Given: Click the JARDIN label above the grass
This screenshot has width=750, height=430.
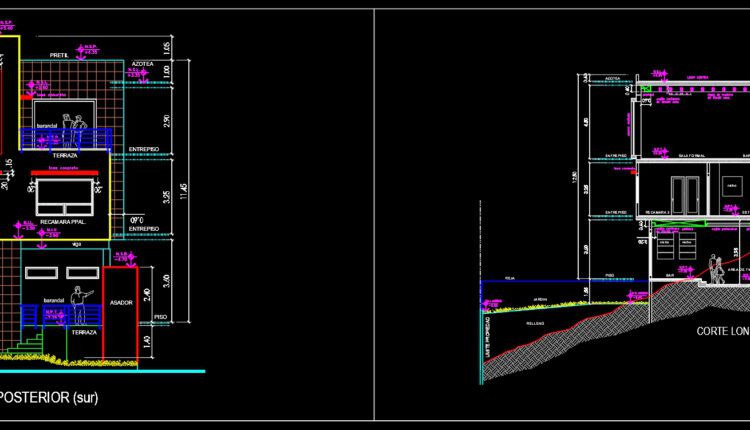Looking at the screenshot, I should point(540,299).
